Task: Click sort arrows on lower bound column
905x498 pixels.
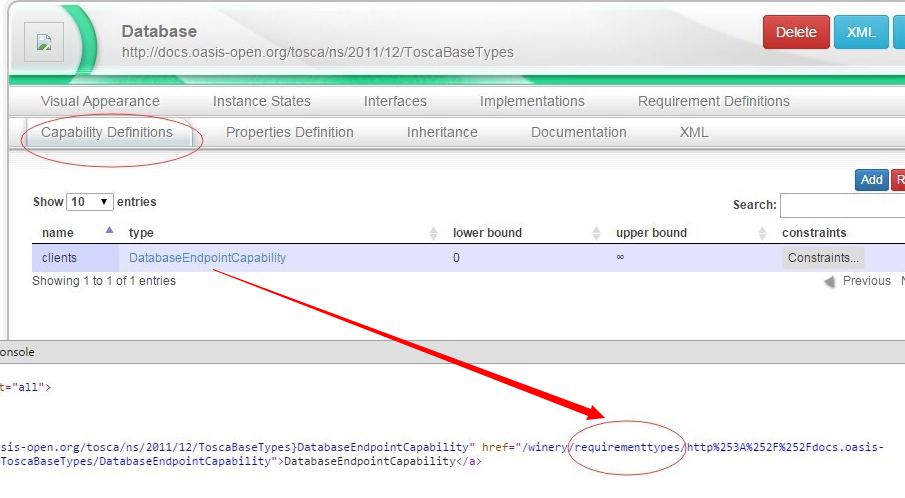Action: point(596,233)
